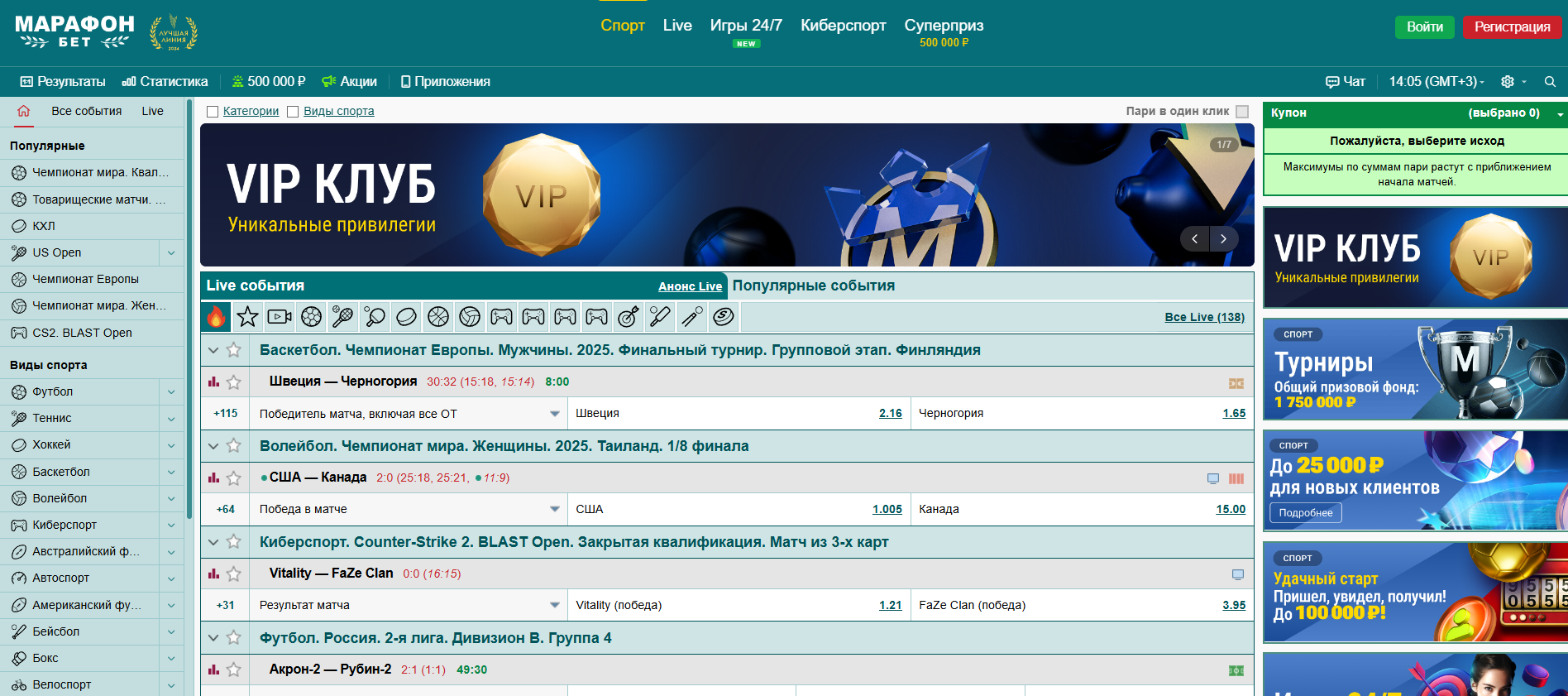Open the Все Live (138) link
The width and height of the screenshot is (1568, 696).
click(x=1204, y=317)
